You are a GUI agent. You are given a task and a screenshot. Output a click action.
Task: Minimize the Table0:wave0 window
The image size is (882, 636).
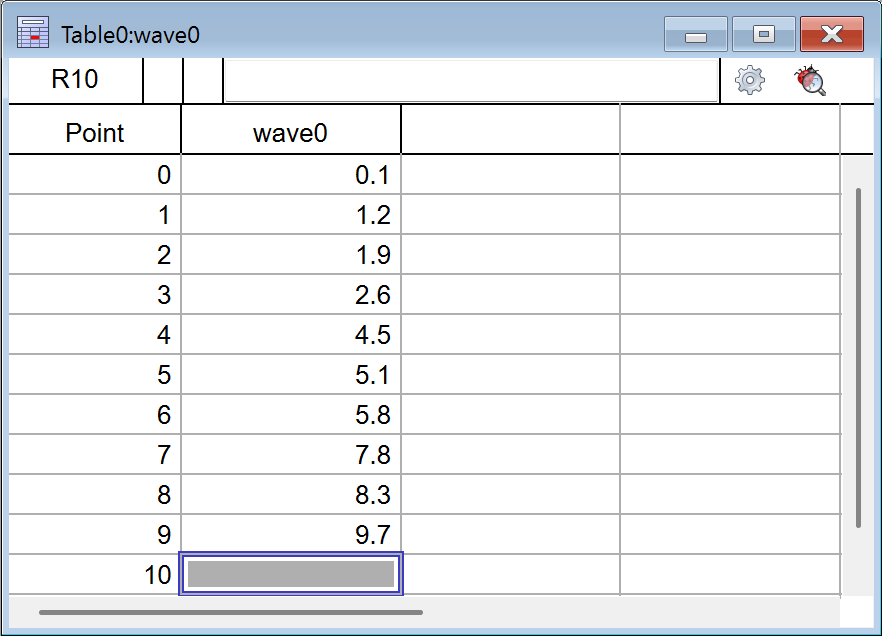point(696,35)
